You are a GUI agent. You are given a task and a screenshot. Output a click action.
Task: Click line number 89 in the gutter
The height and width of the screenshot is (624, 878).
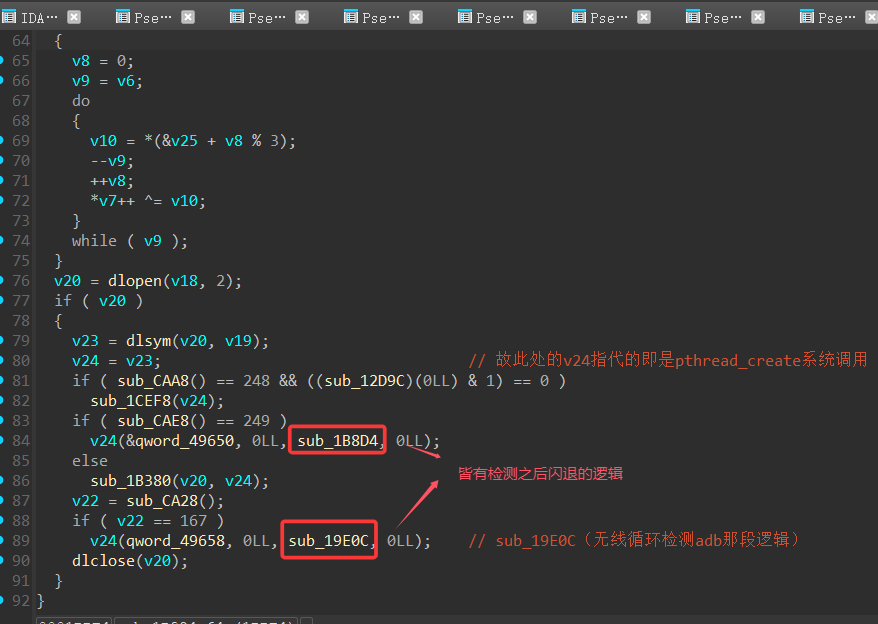[x=21, y=541]
